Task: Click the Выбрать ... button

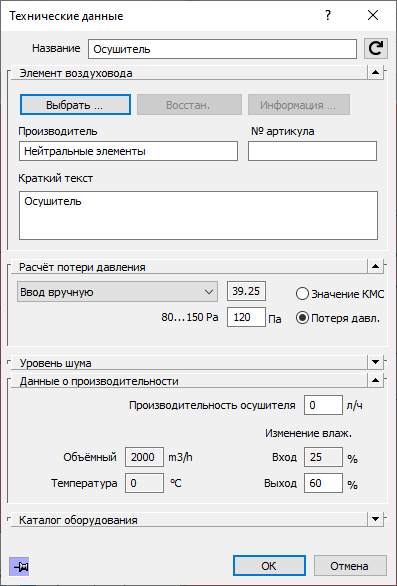Action: pyautogui.click(x=75, y=105)
